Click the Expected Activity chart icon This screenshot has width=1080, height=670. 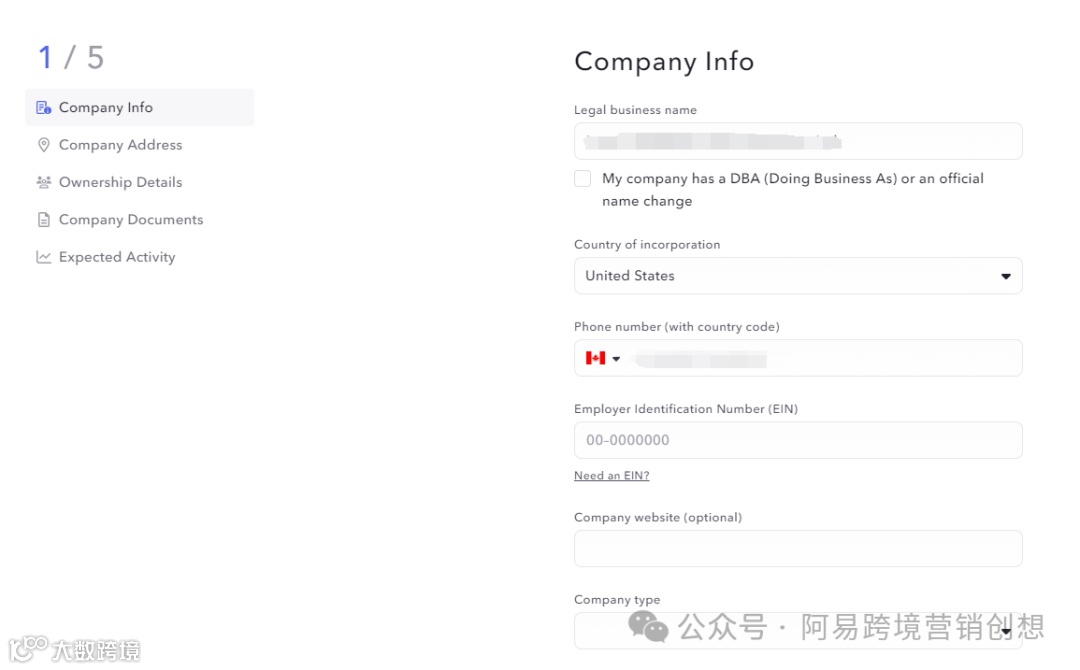[43, 257]
